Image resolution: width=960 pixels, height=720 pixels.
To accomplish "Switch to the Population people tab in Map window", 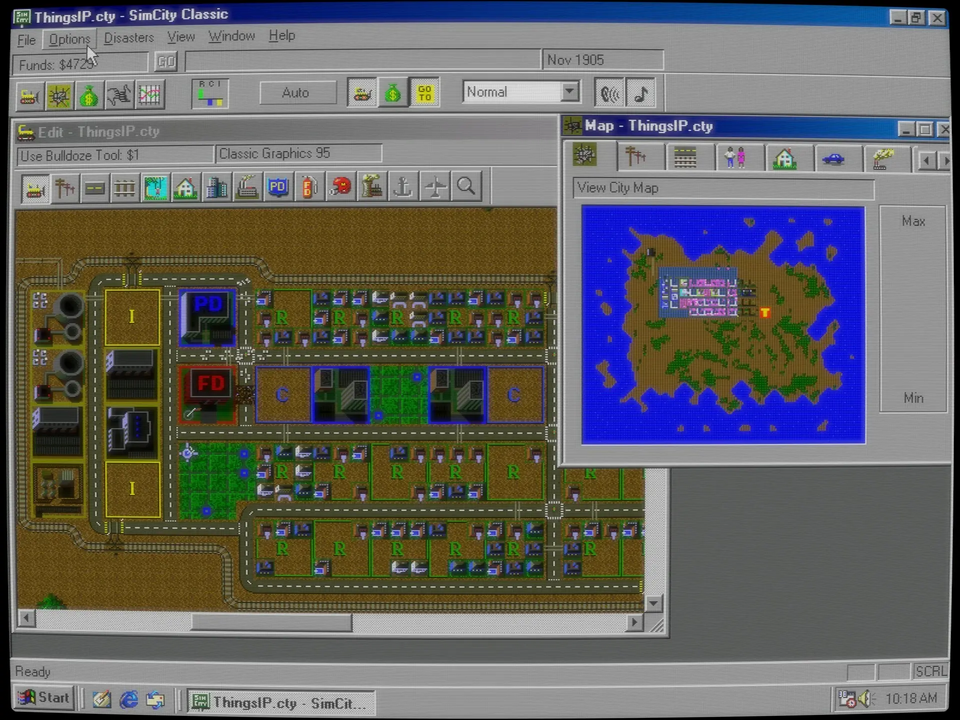I will [735, 158].
